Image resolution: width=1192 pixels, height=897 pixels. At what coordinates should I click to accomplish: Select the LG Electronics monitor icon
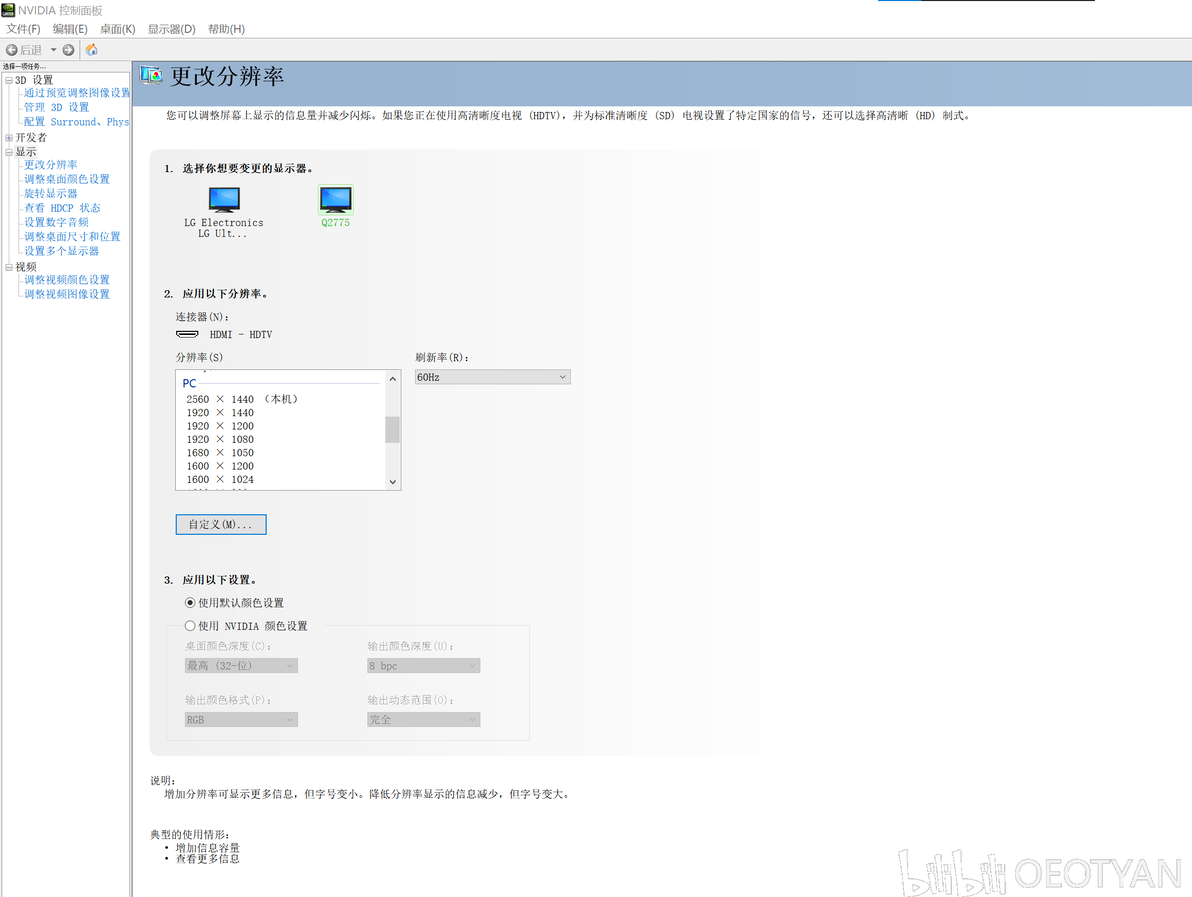point(224,199)
